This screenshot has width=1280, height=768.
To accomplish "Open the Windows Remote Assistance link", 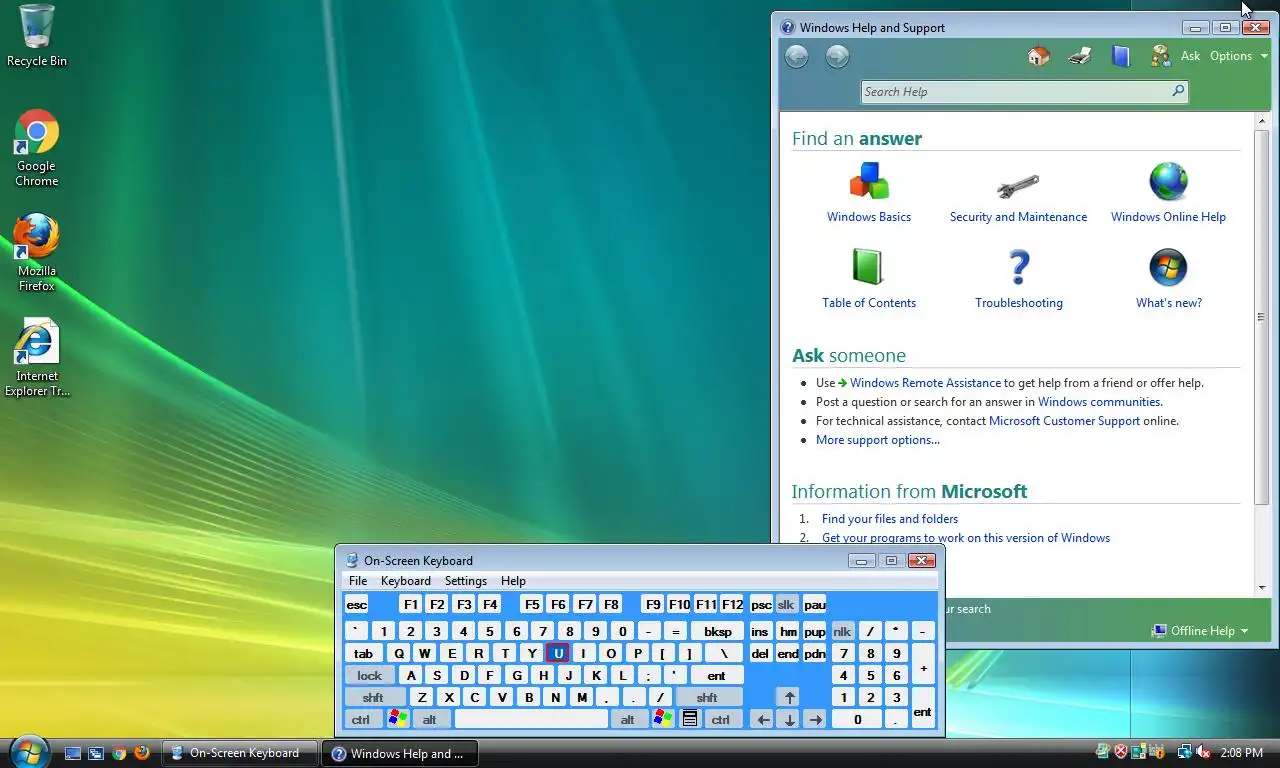I will point(925,382).
